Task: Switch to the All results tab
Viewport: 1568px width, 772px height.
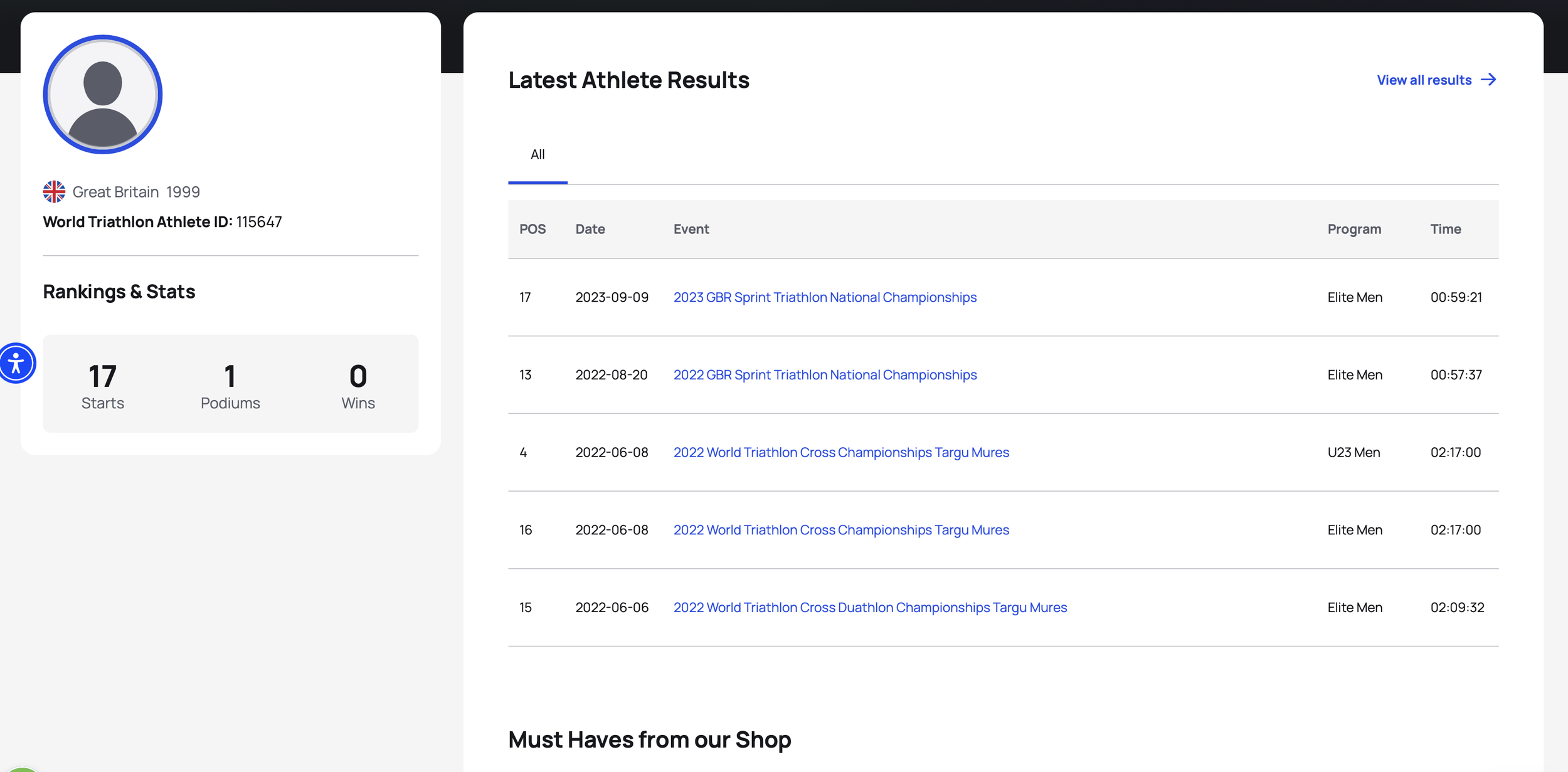Action: click(x=537, y=154)
